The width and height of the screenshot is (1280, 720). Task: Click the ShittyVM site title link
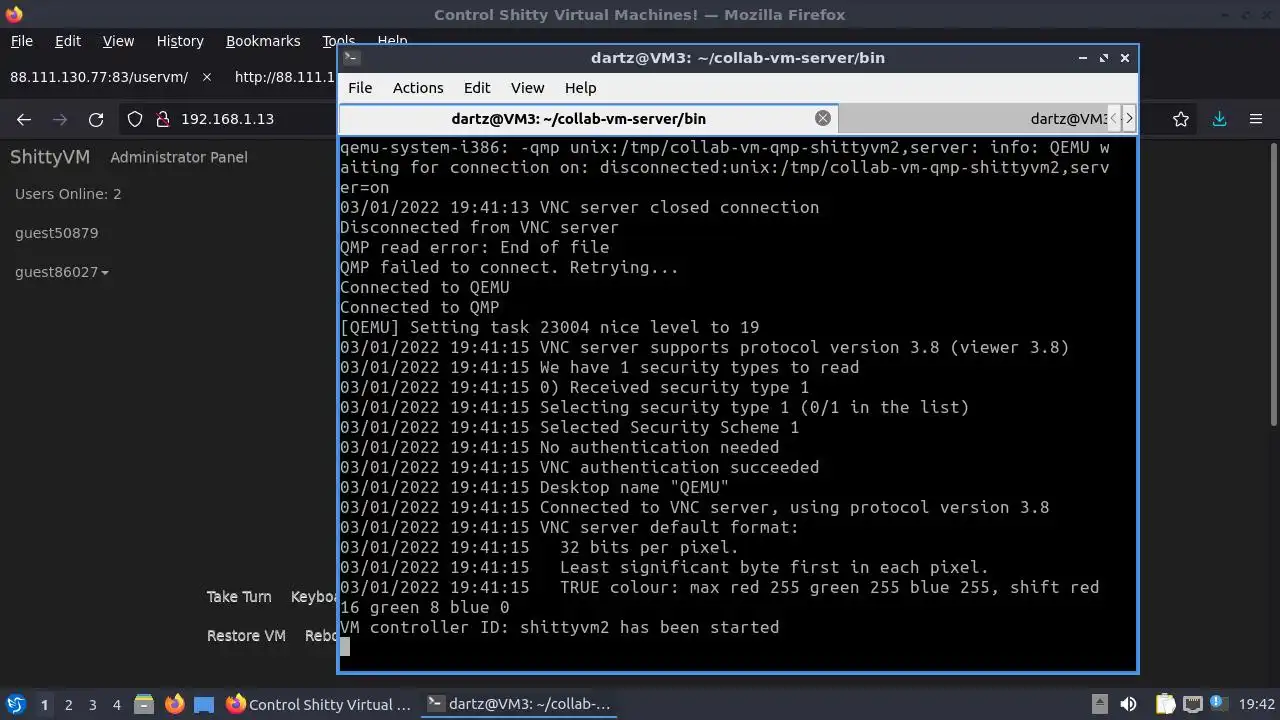[x=50, y=157]
